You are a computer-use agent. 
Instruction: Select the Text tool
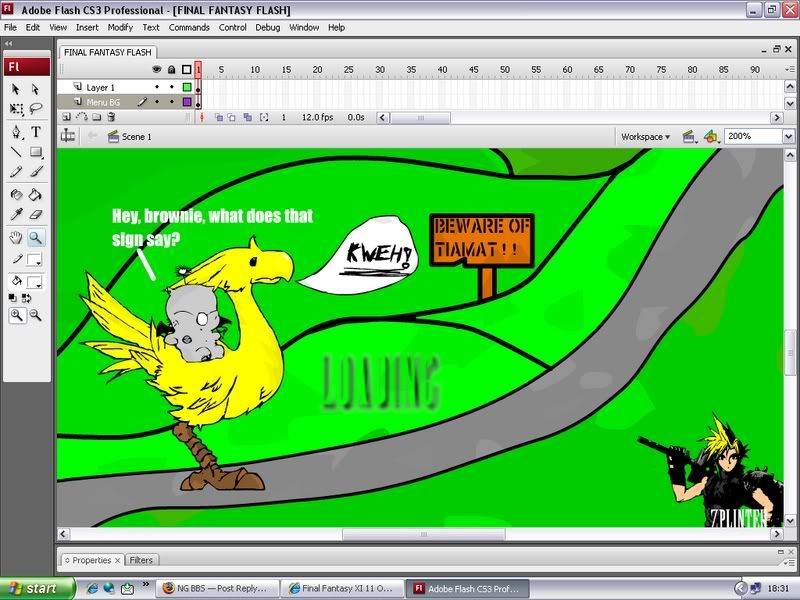coord(36,132)
